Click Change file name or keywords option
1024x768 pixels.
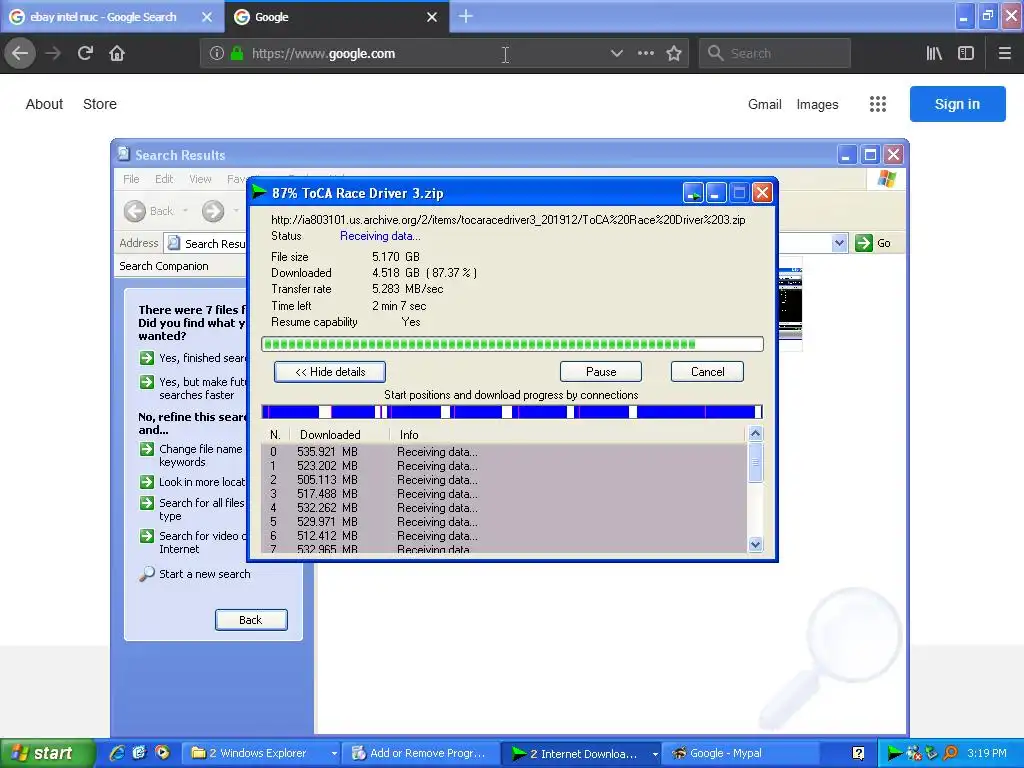point(200,455)
